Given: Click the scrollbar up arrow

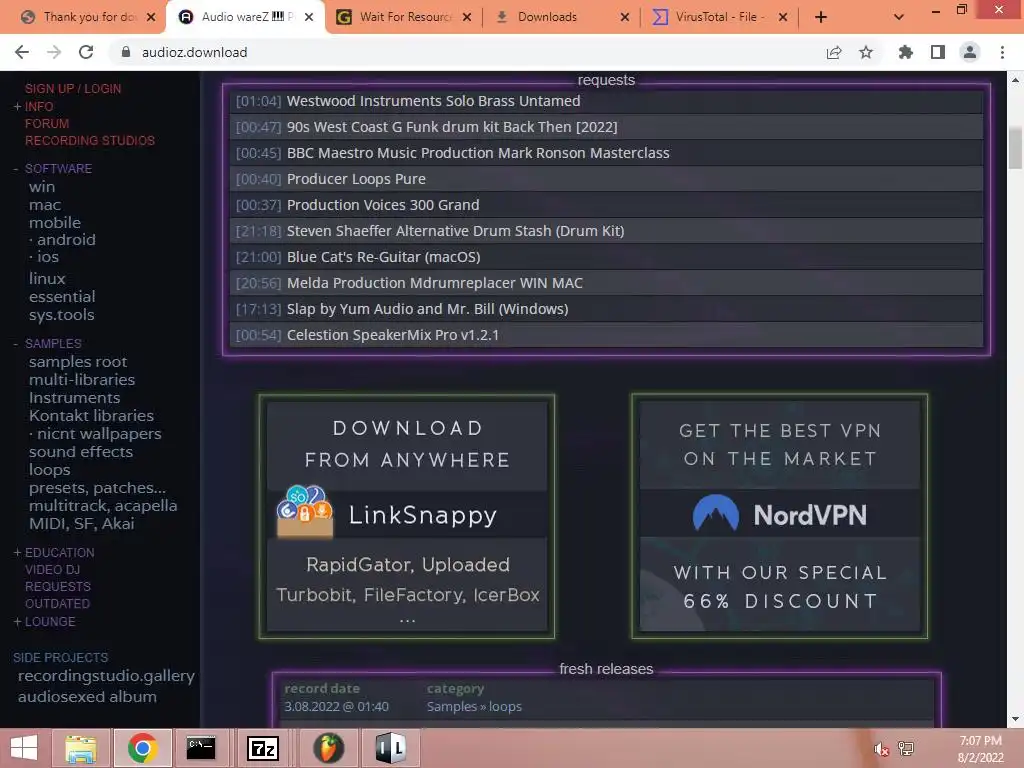Looking at the screenshot, I should point(1015,80).
